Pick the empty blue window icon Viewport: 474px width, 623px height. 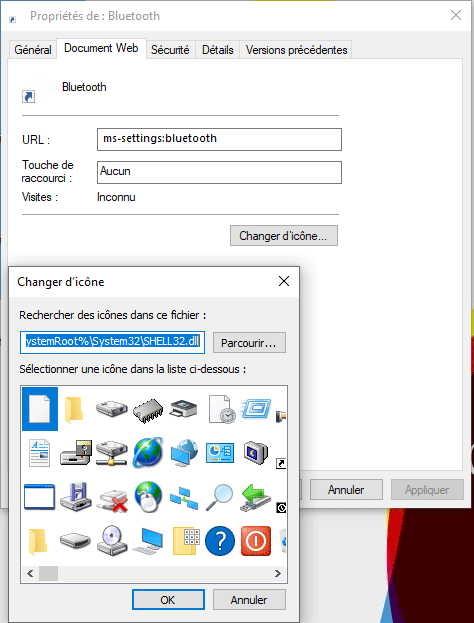pos(39,497)
